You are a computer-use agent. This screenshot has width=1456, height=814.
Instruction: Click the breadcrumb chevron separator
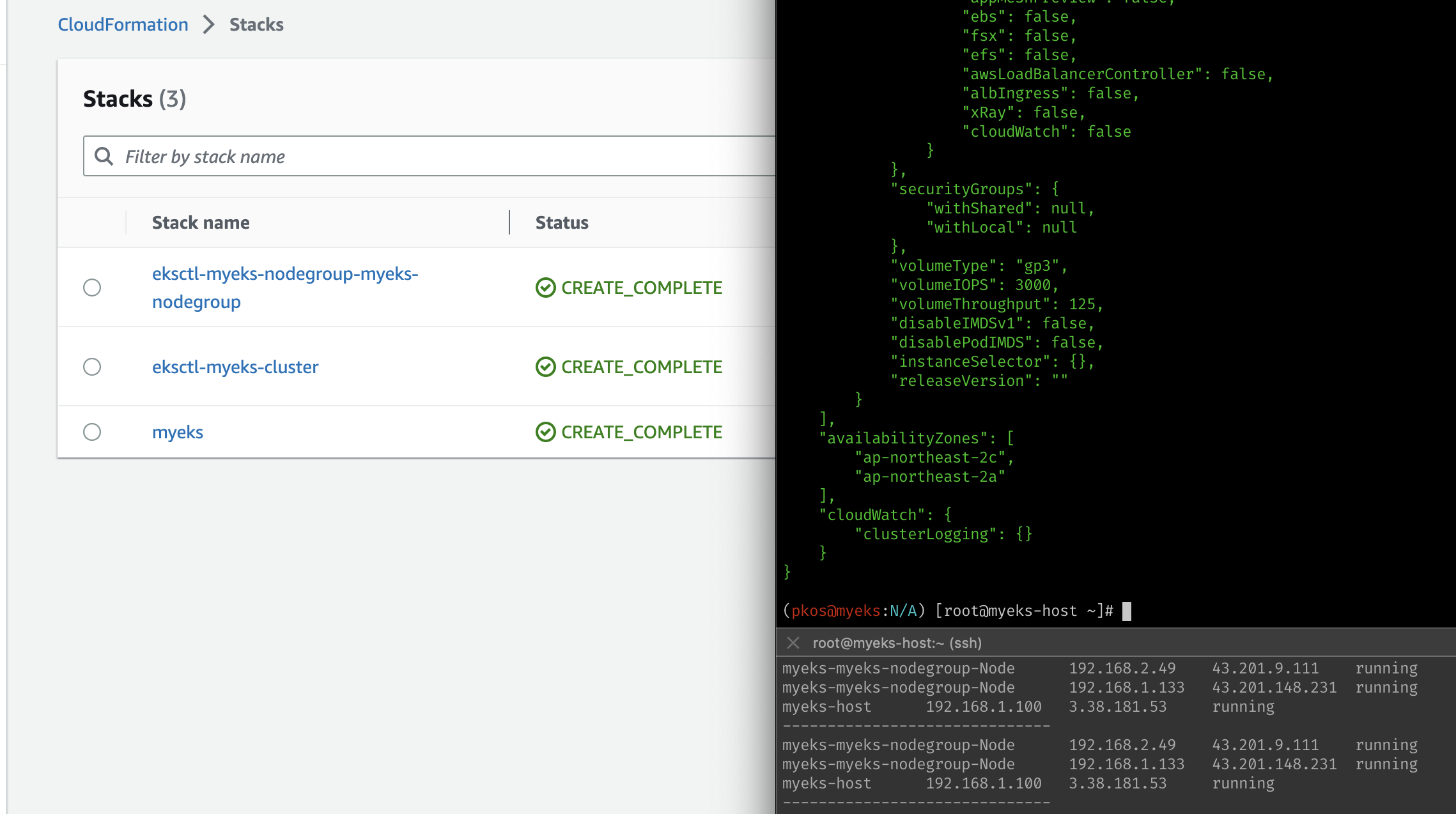[x=208, y=24]
